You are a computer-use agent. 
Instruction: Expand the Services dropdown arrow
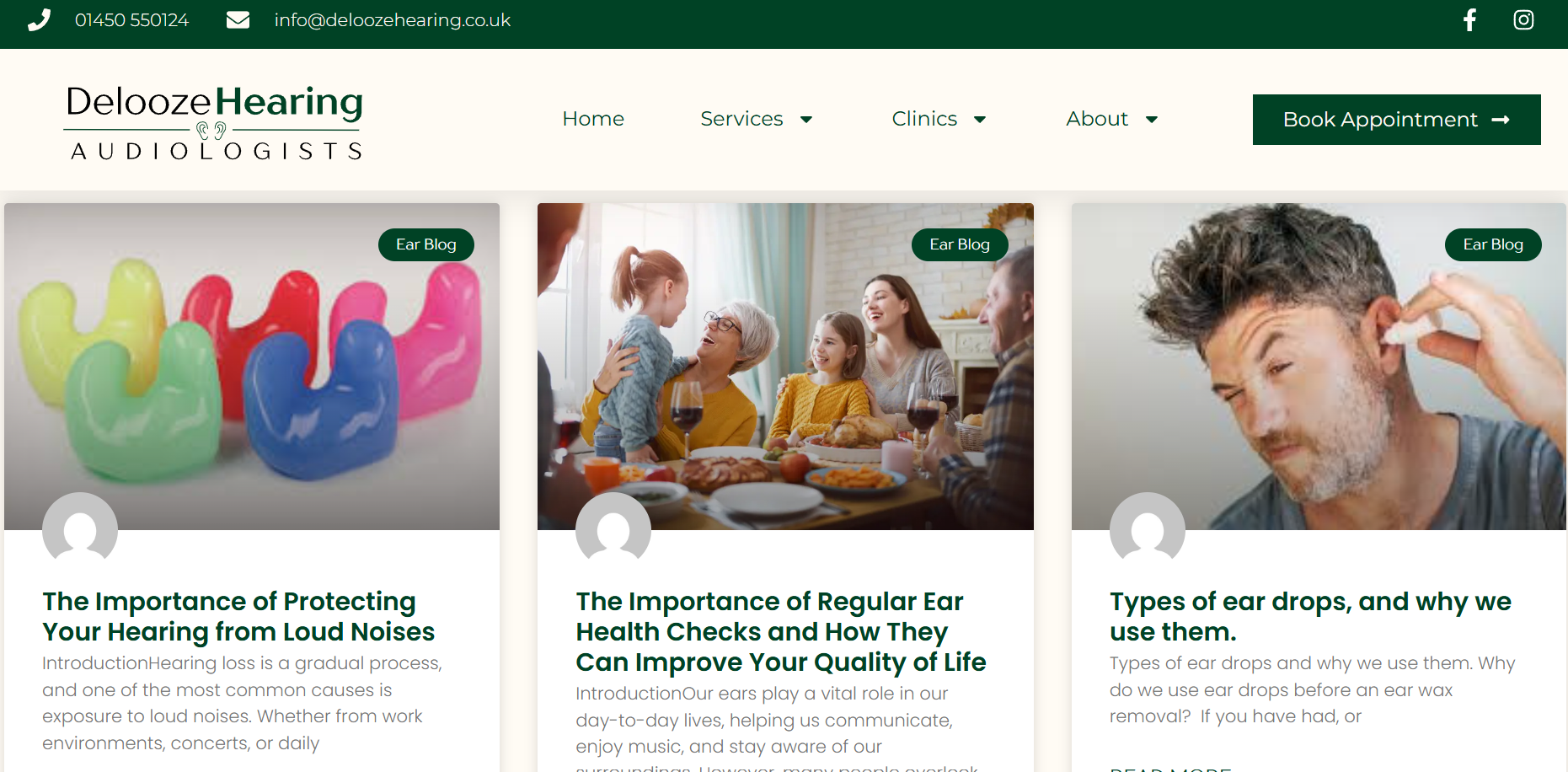click(x=806, y=120)
